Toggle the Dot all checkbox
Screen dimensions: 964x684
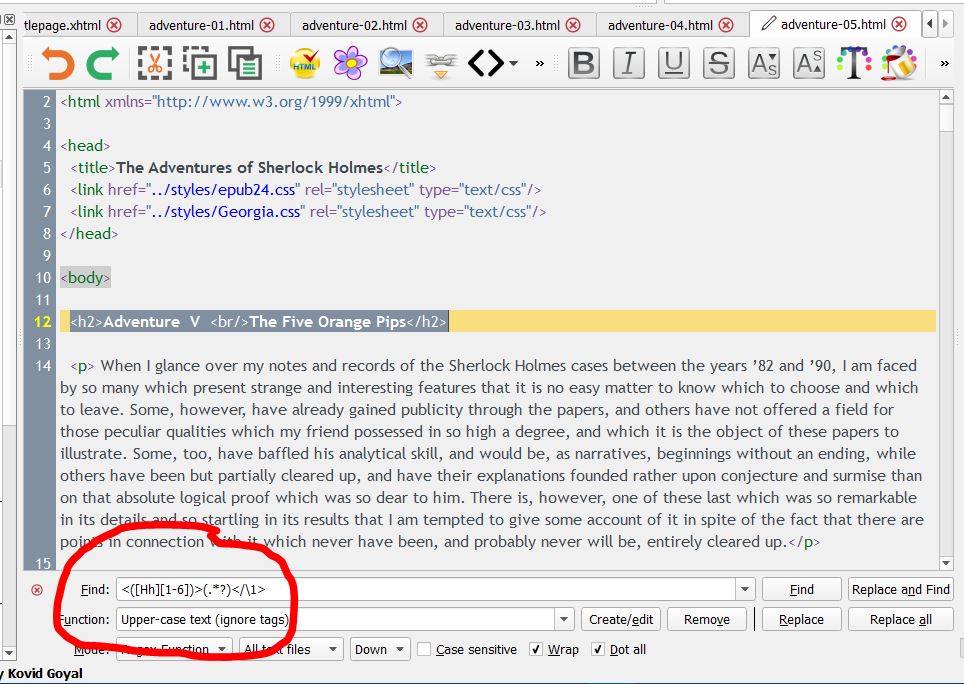(598, 650)
